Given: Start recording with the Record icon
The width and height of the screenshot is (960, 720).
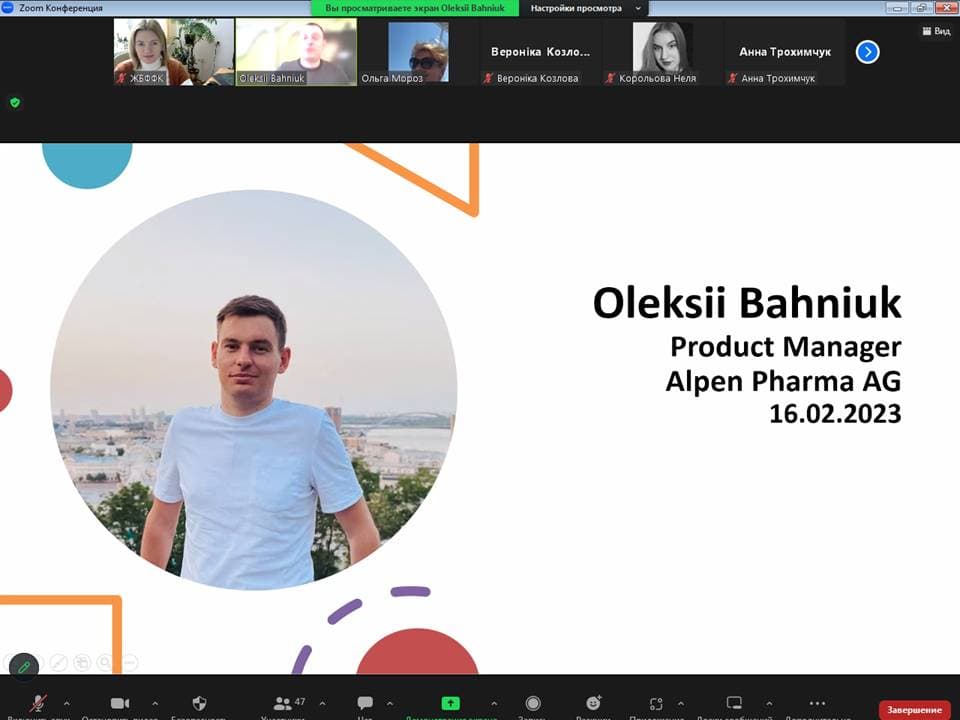Looking at the screenshot, I should coord(533,703).
